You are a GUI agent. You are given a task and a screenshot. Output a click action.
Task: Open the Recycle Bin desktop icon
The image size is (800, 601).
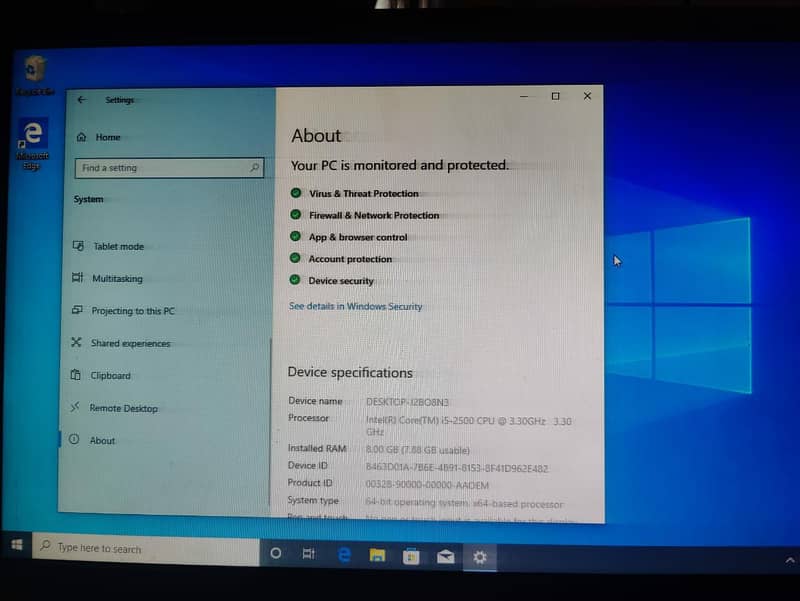point(35,76)
